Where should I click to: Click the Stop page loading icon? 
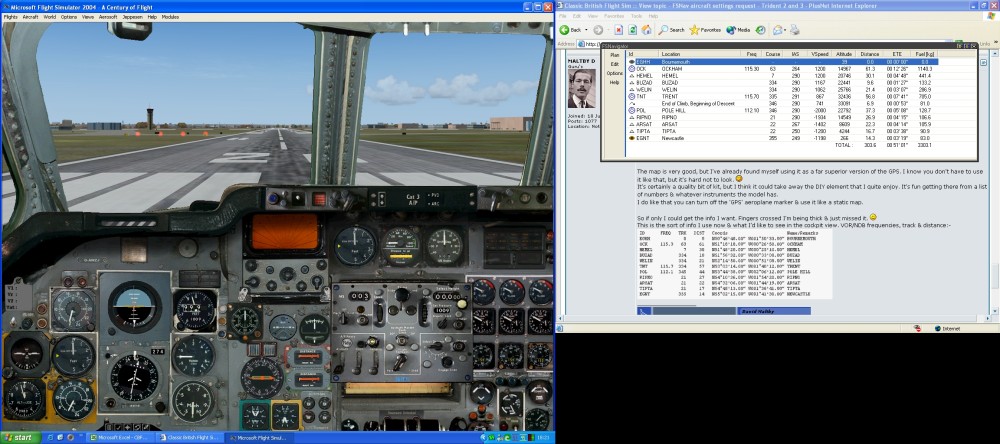(619, 30)
